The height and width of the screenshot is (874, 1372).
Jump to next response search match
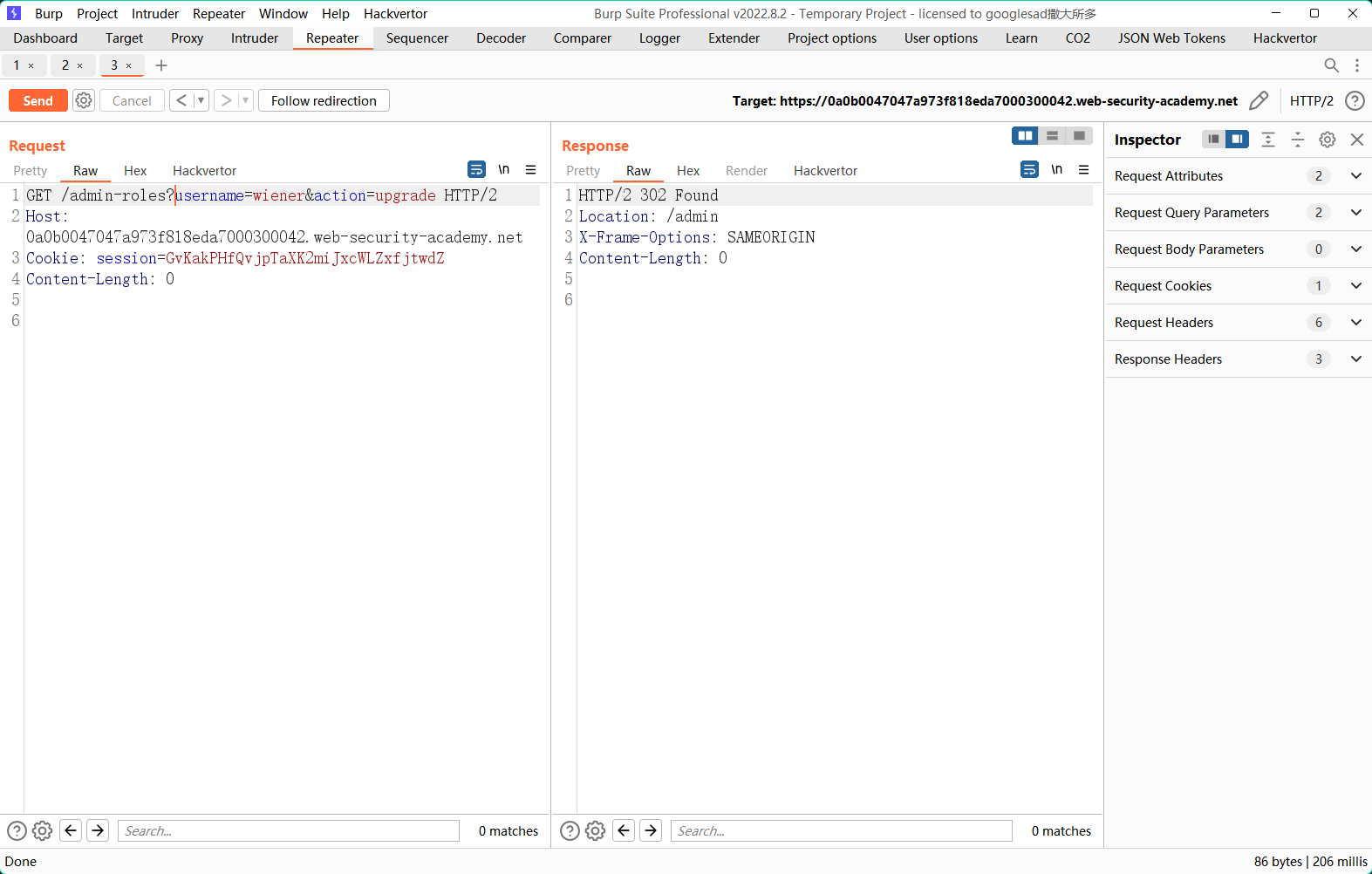[x=652, y=830]
